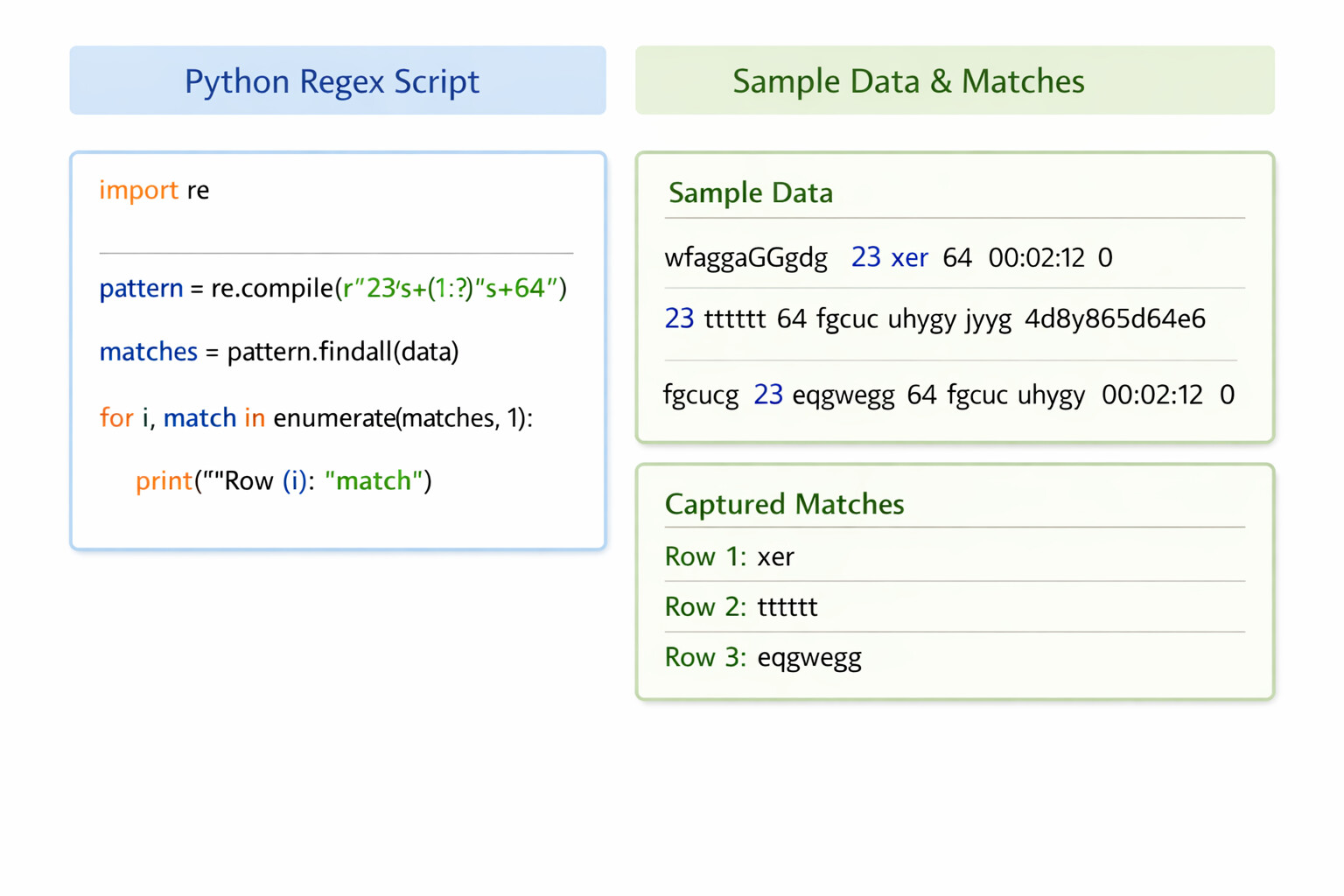The width and height of the screenshot is (1344, 896).
Task: Click the matches variable name
Action: pos(148,352)
